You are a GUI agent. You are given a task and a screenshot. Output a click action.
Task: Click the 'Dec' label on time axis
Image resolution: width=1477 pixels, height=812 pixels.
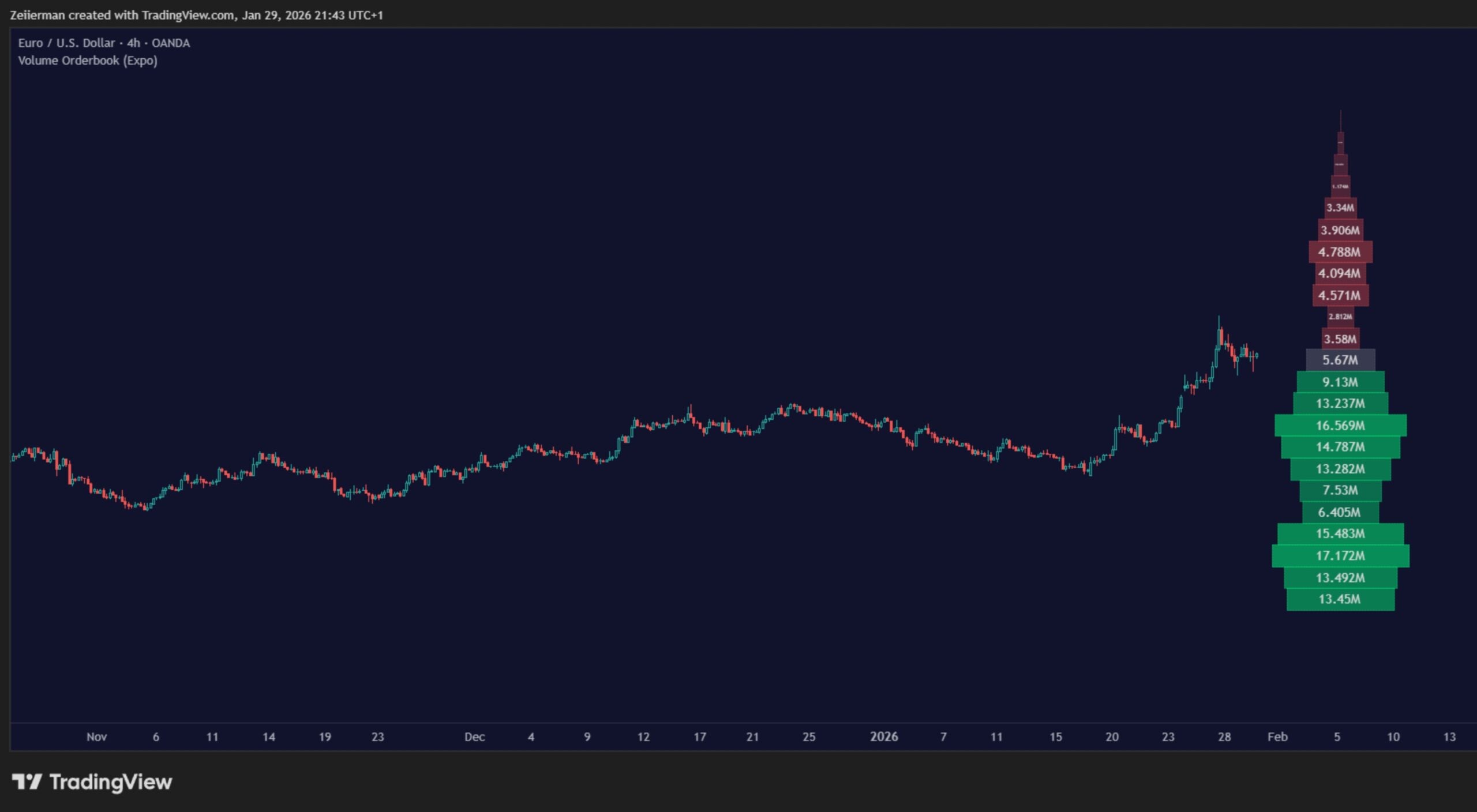(474, 737)
